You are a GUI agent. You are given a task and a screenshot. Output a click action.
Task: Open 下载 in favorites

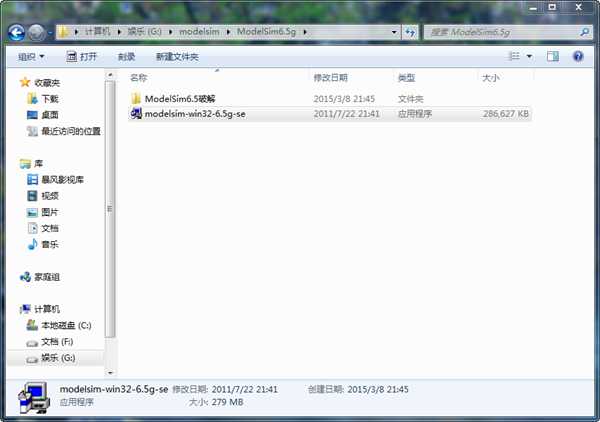[x=49, y=99]
